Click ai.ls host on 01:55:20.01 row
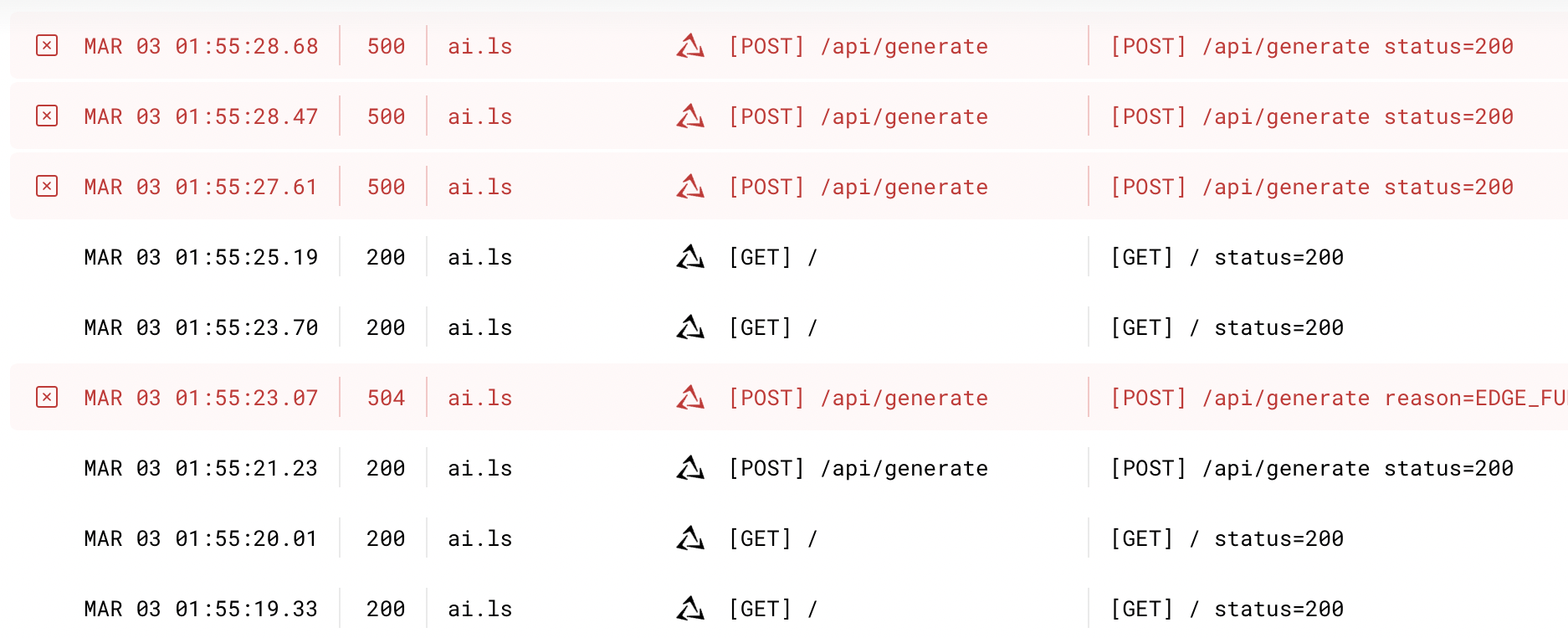Image resolution: width=1568 pixels, height=638 pixels. click(x=479, y=538)
